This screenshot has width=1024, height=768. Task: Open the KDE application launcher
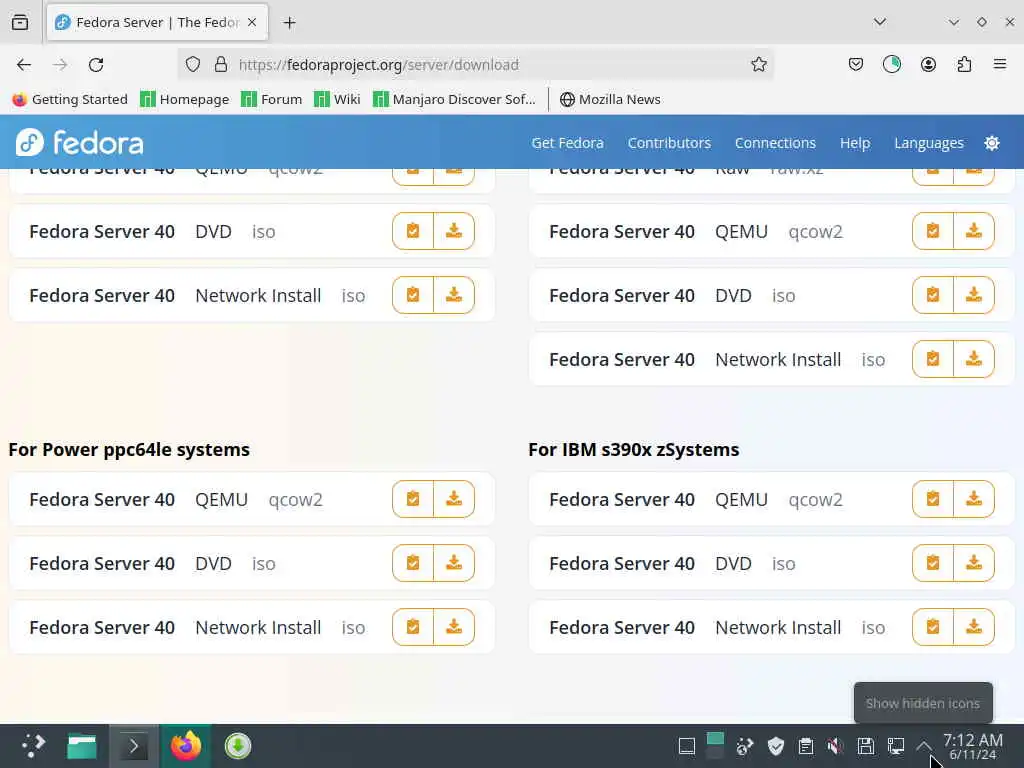tap(33, 746)
